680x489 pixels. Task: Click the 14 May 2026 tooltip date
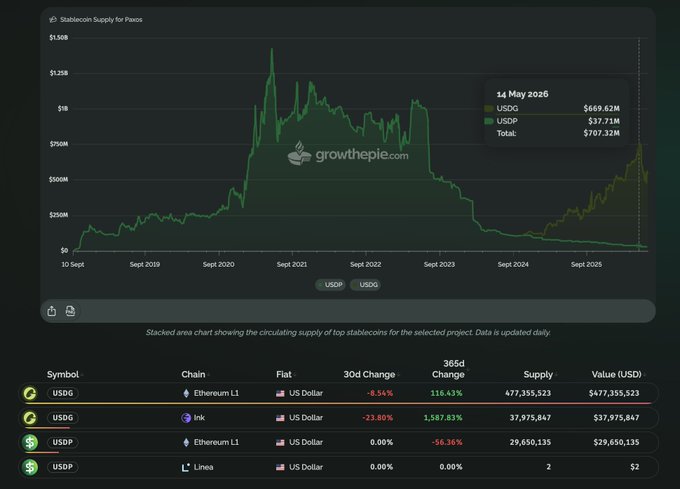tap(522, 94)
